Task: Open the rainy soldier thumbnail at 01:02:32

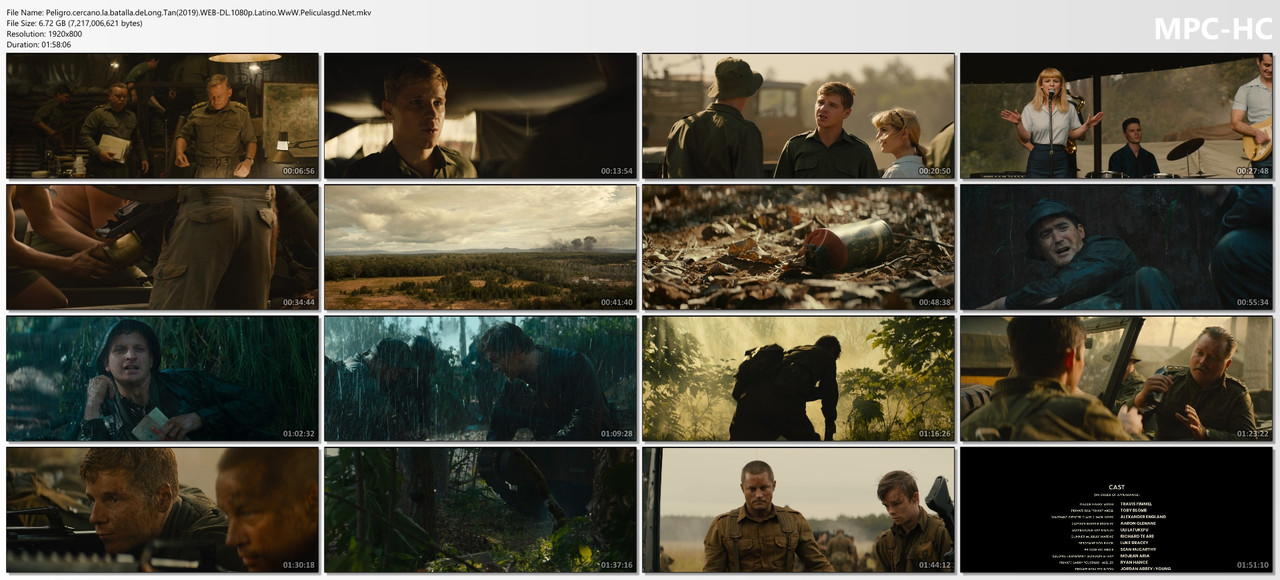Action: tap(162, 379)
